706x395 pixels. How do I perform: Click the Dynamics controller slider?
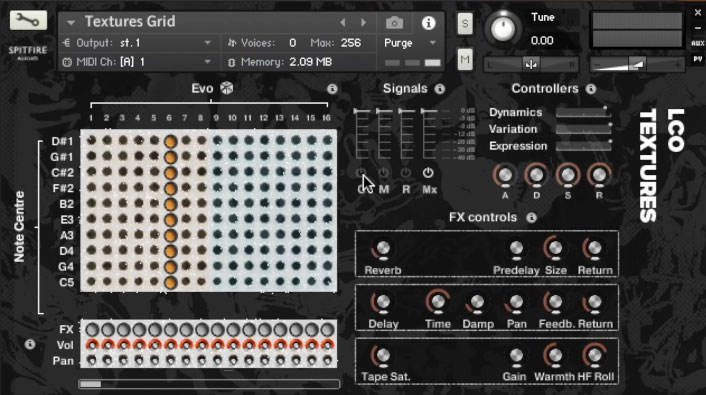tap(584, 113)
